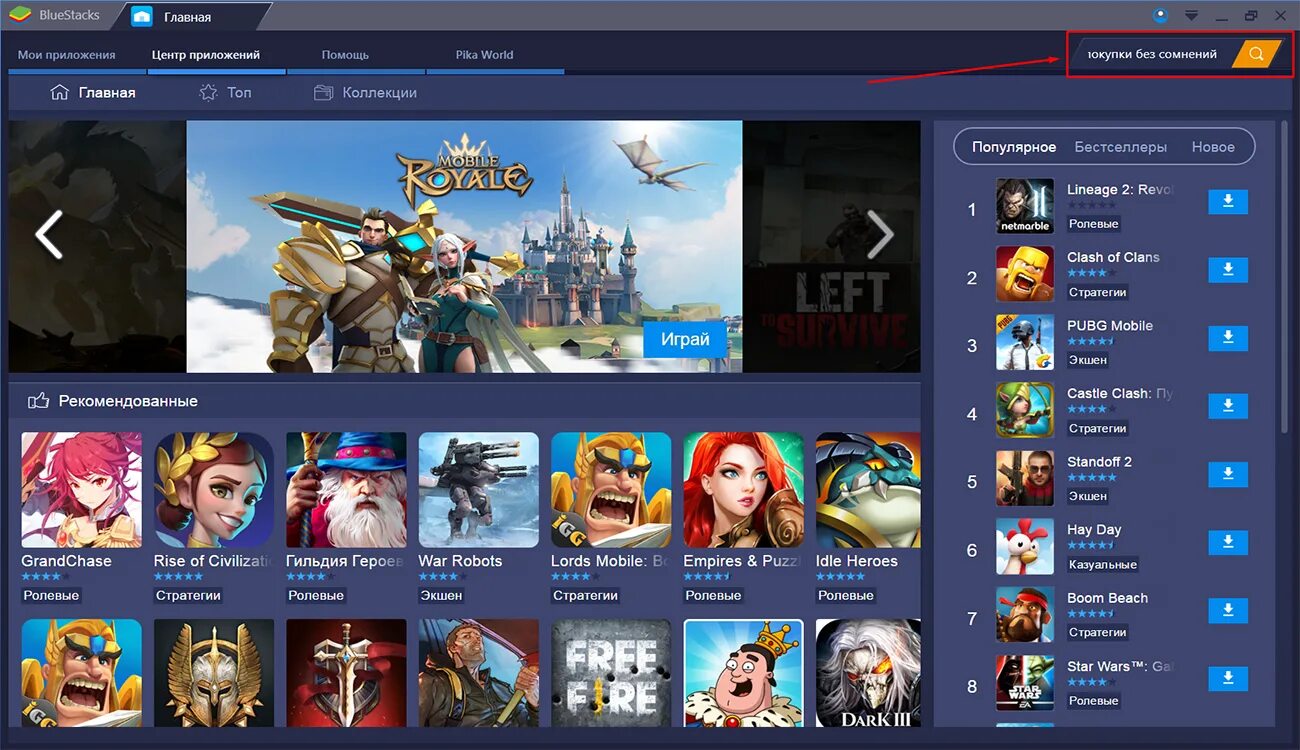1300x750 pixels.
Task: Open Lineage 2 app icon in list
Action: tap(1025, 206)
